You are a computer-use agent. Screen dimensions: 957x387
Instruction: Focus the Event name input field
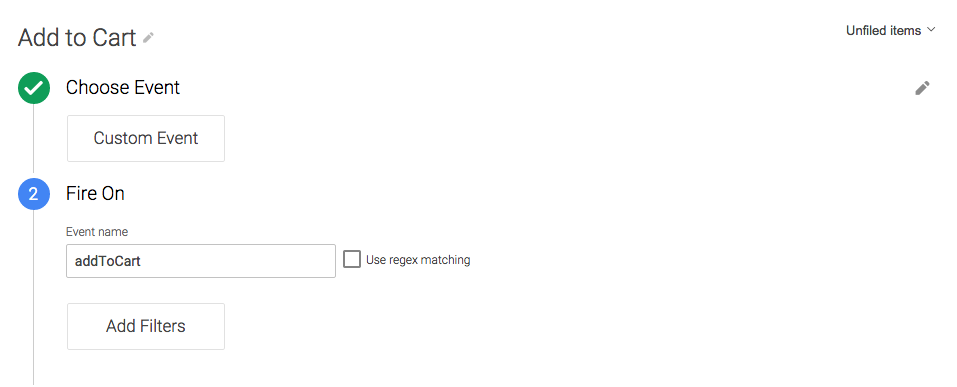click(x=201, y=261)
